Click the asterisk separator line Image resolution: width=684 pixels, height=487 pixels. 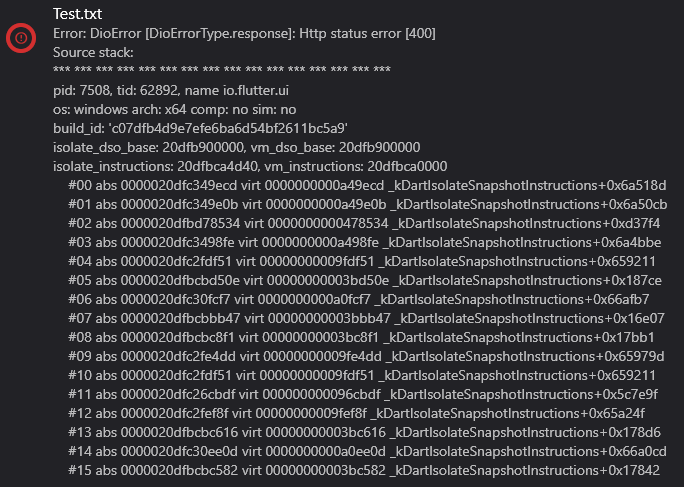click(x=222, y=70)
